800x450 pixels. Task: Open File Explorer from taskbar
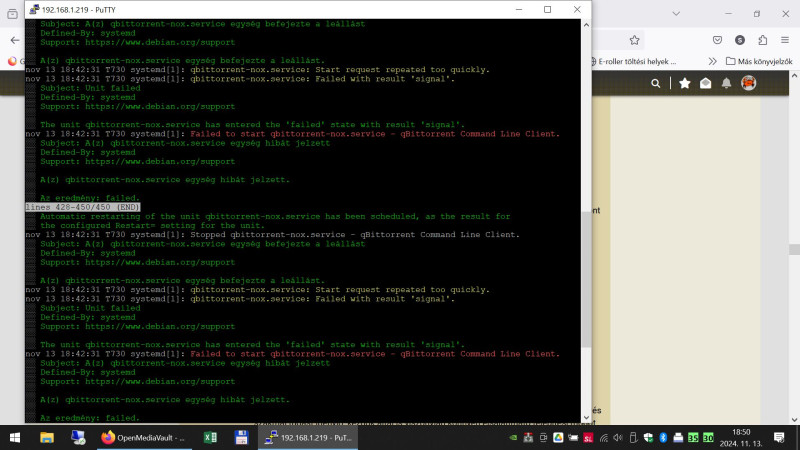coord(47,438)
